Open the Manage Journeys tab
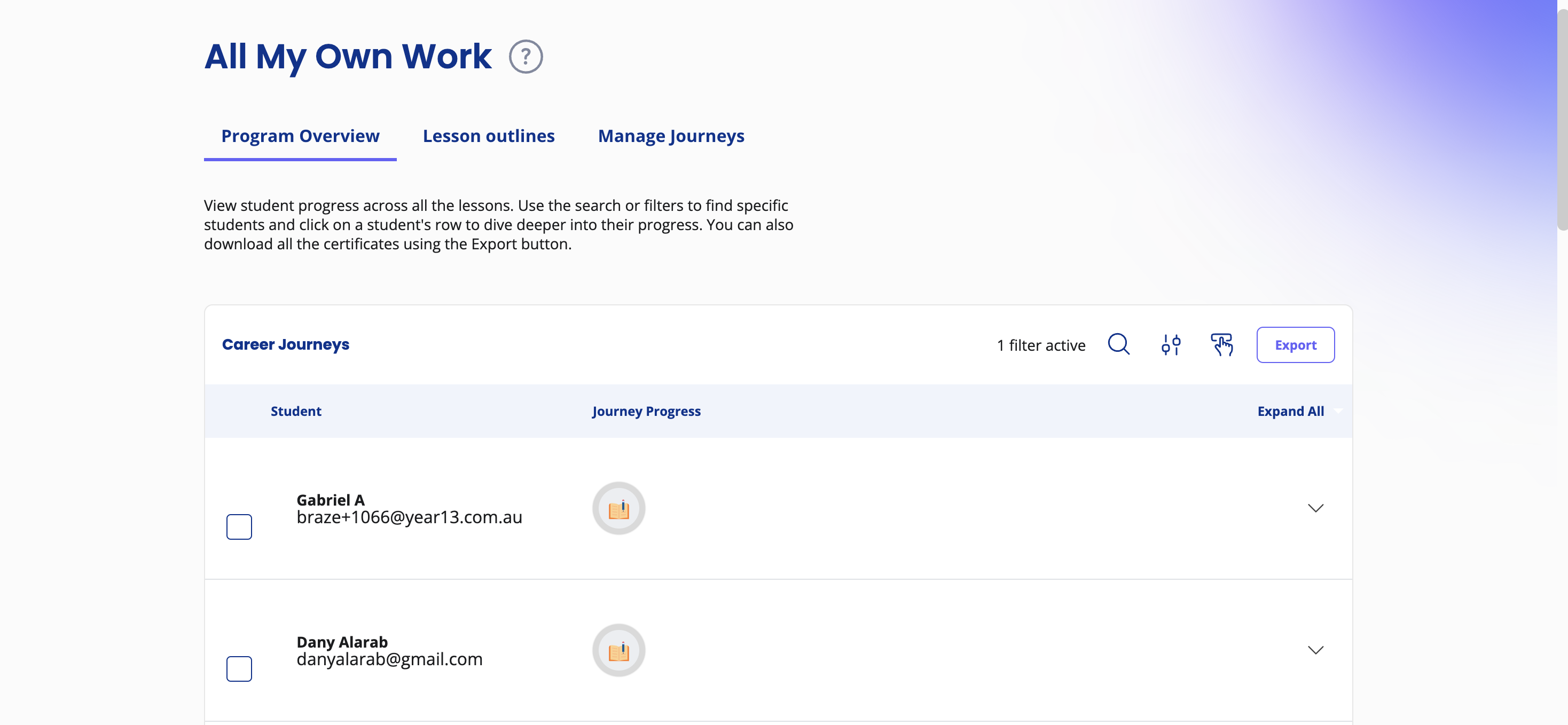Viewport: 1568px width, 725px height. pyautogui.click(x=671, y=136)
